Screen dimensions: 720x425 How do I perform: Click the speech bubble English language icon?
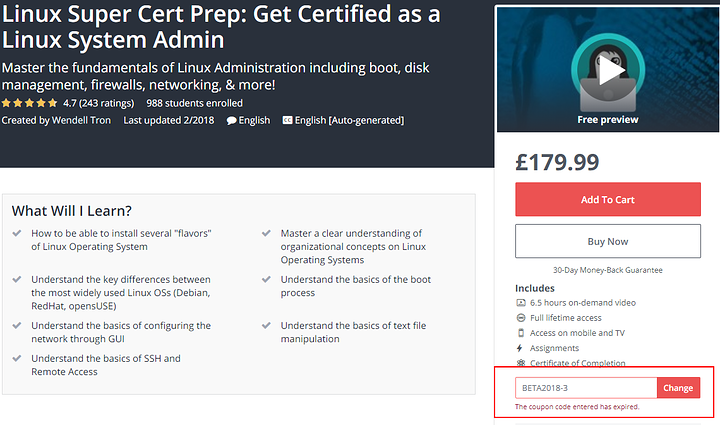(232, 120)
